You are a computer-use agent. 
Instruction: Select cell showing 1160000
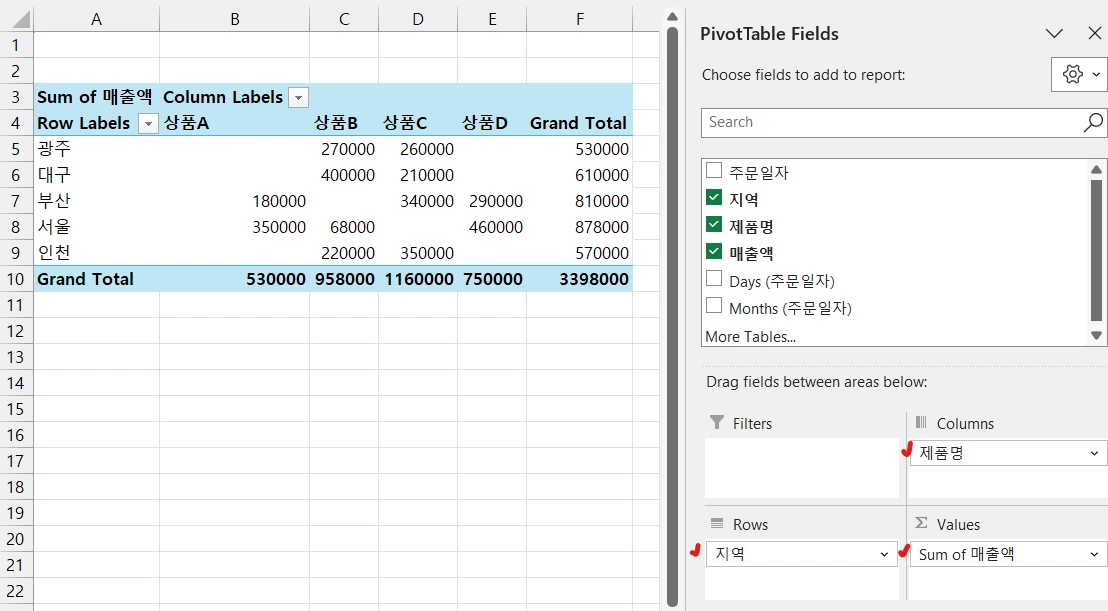point(418,279)
